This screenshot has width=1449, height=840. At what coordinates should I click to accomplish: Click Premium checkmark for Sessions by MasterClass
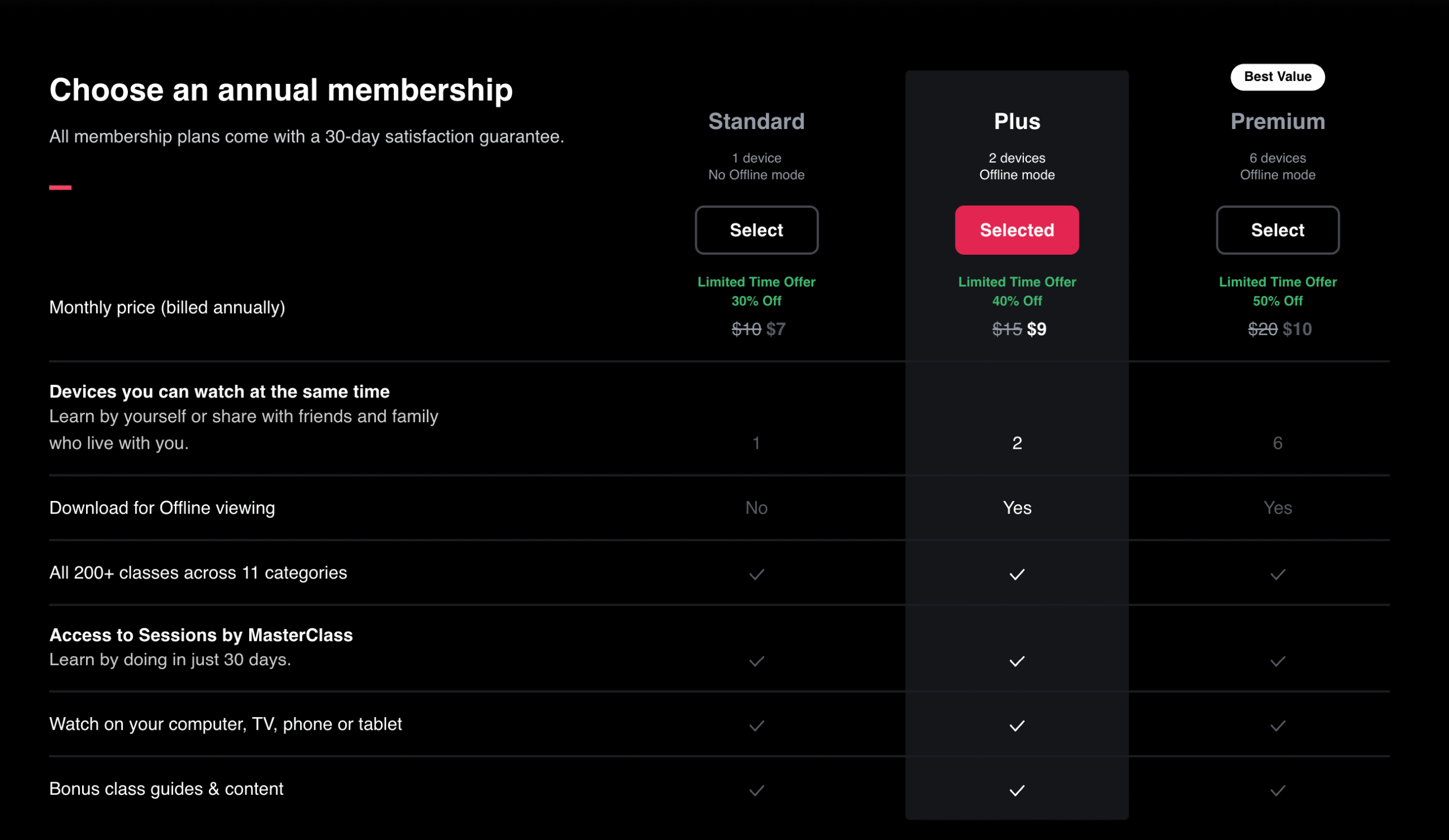coord(1277,661)
